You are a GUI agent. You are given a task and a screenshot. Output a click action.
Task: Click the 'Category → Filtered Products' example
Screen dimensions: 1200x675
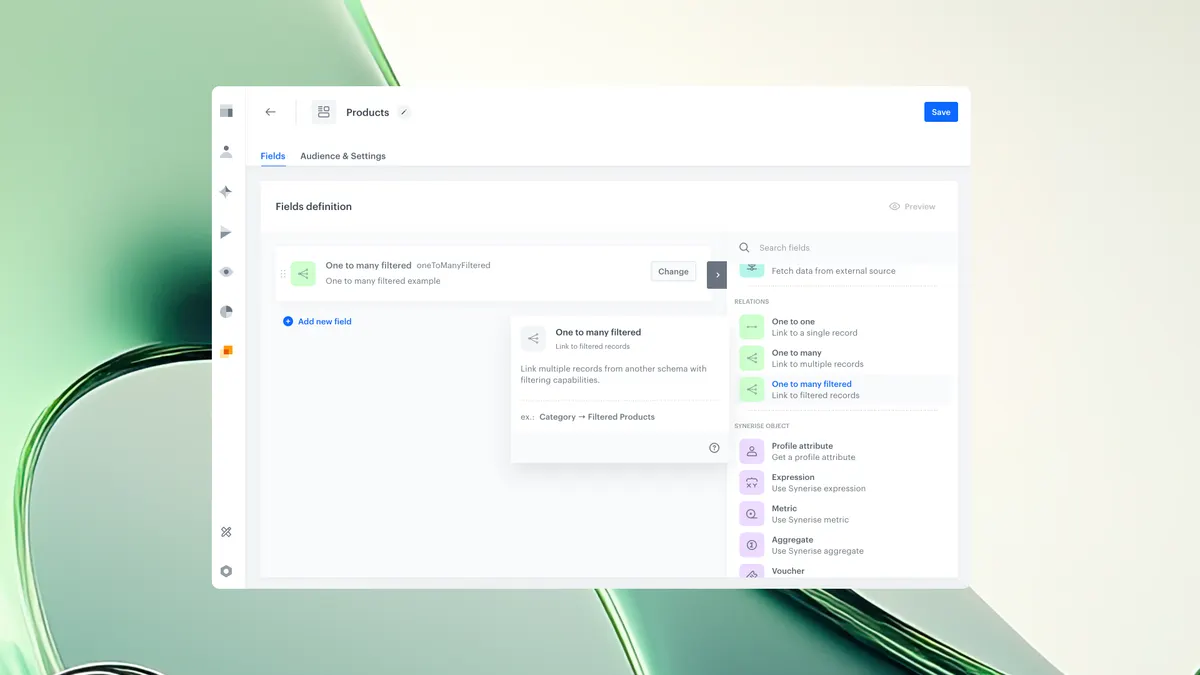tap(597, 417)
